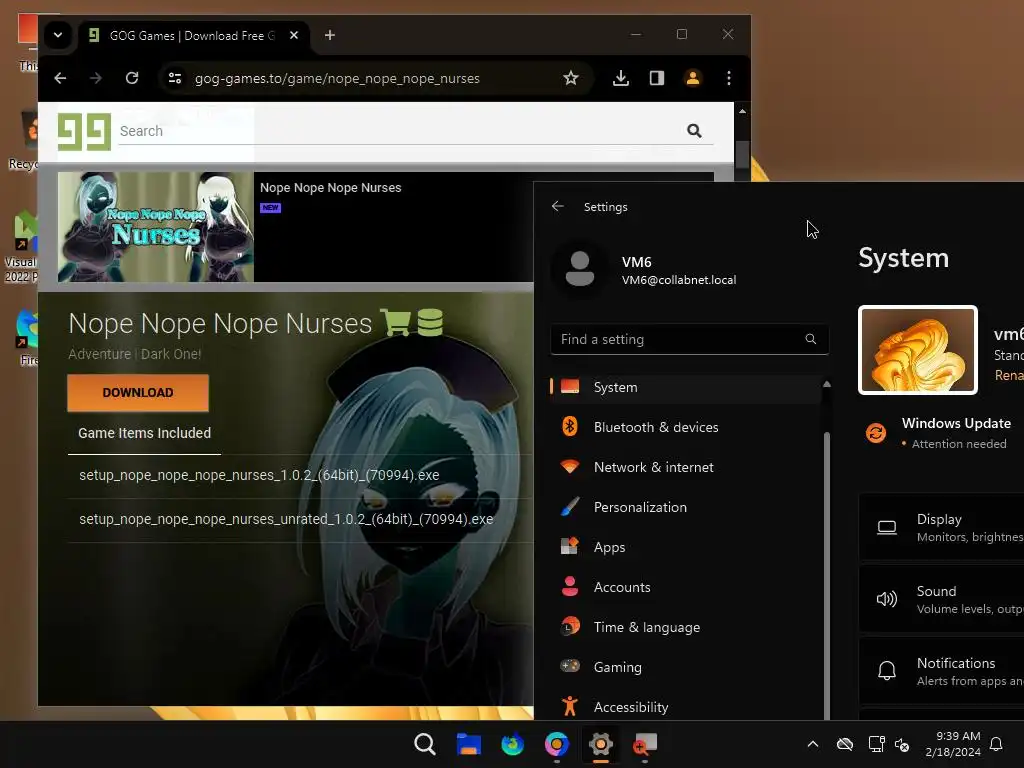Viewport: 1024px width, 768px height.
Task: Open Chrome downloads icon
Action: click(621, 78)
